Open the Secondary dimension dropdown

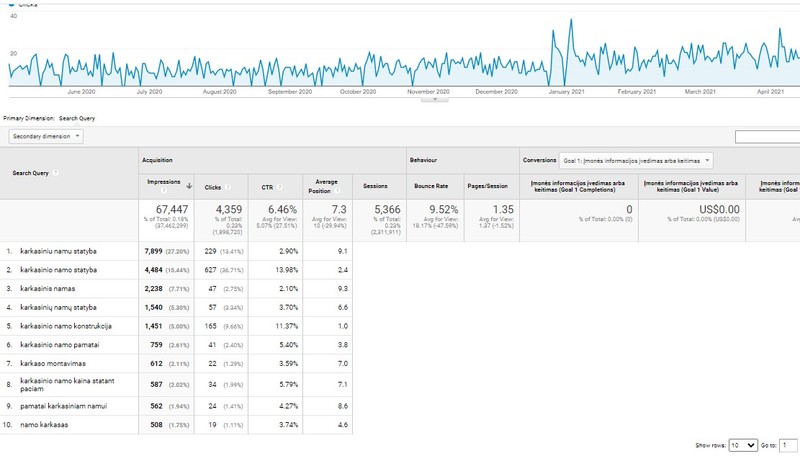pyautogui.click(x=46, y=136)
